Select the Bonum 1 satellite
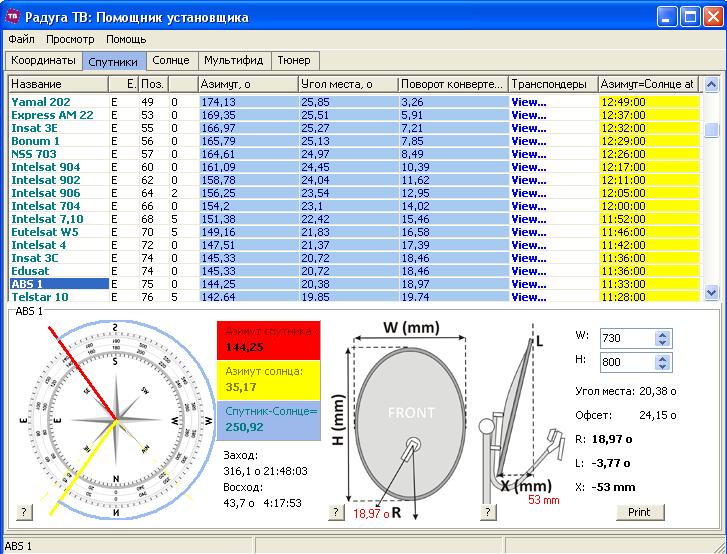The height and width of the screenshot is (554, 727). click(x=35, y=141)
